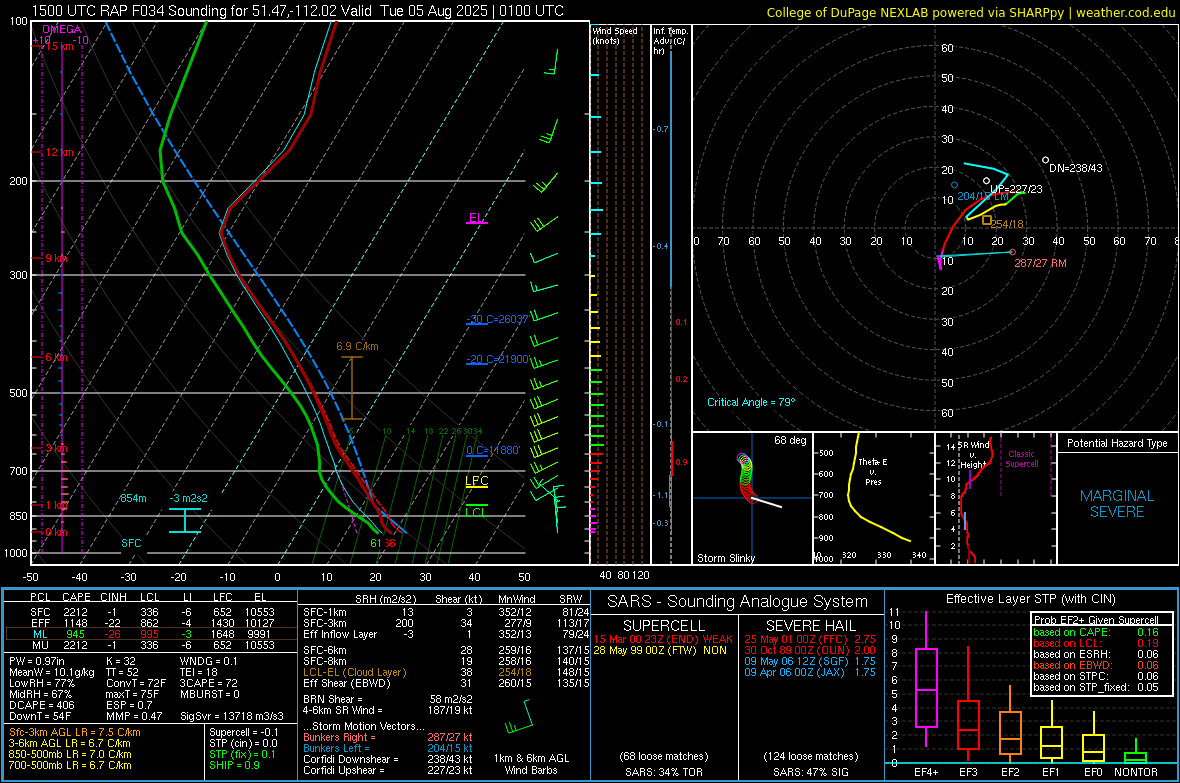Click the MARGINAL SEVERE hazard text
This screenshot has width=1180, height=783.
point(1117,504)
